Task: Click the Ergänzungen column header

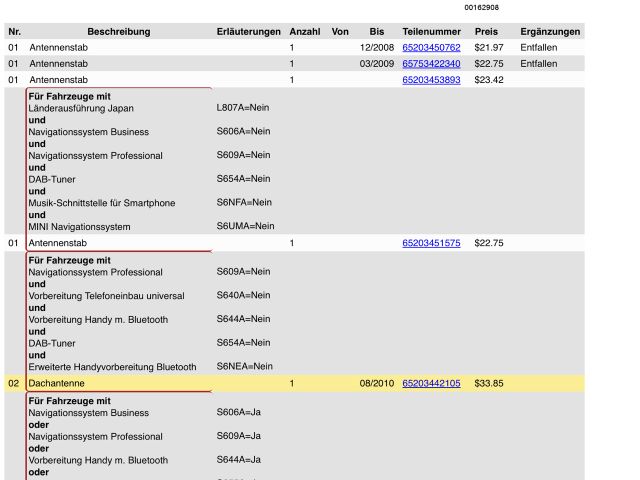Action: pyautogui.click(x=551, y=31)
